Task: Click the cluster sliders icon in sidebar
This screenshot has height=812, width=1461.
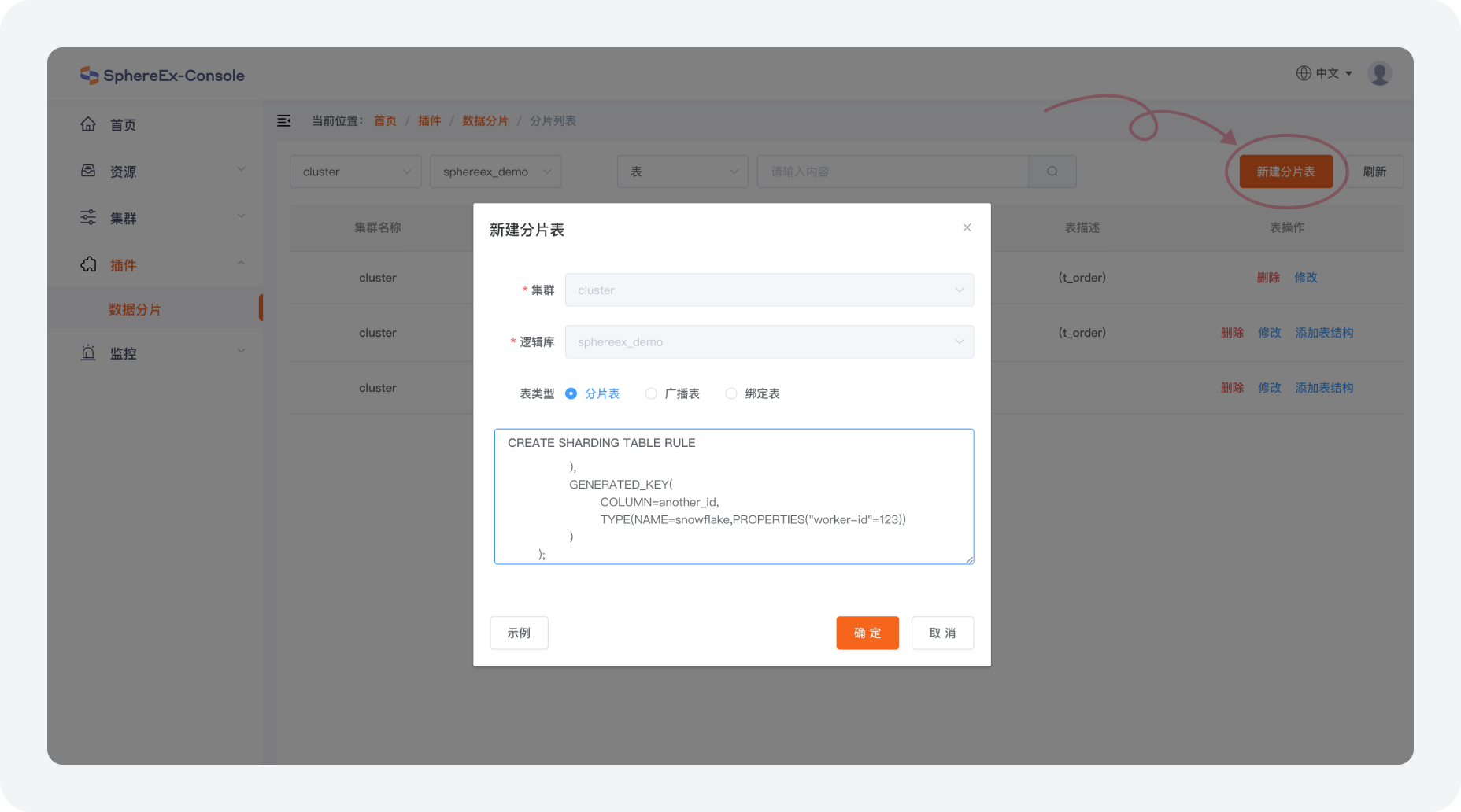Action: tap(88, 218)
